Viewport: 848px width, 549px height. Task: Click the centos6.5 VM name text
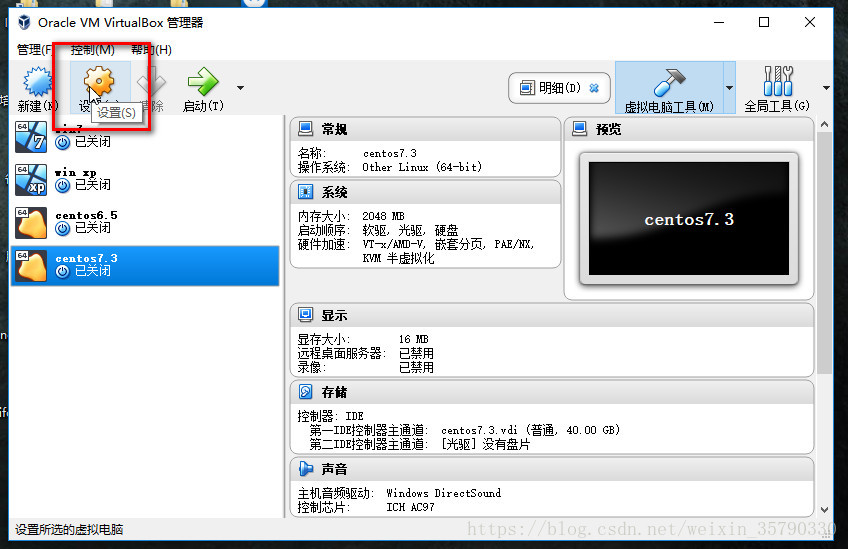coord(86,215)
